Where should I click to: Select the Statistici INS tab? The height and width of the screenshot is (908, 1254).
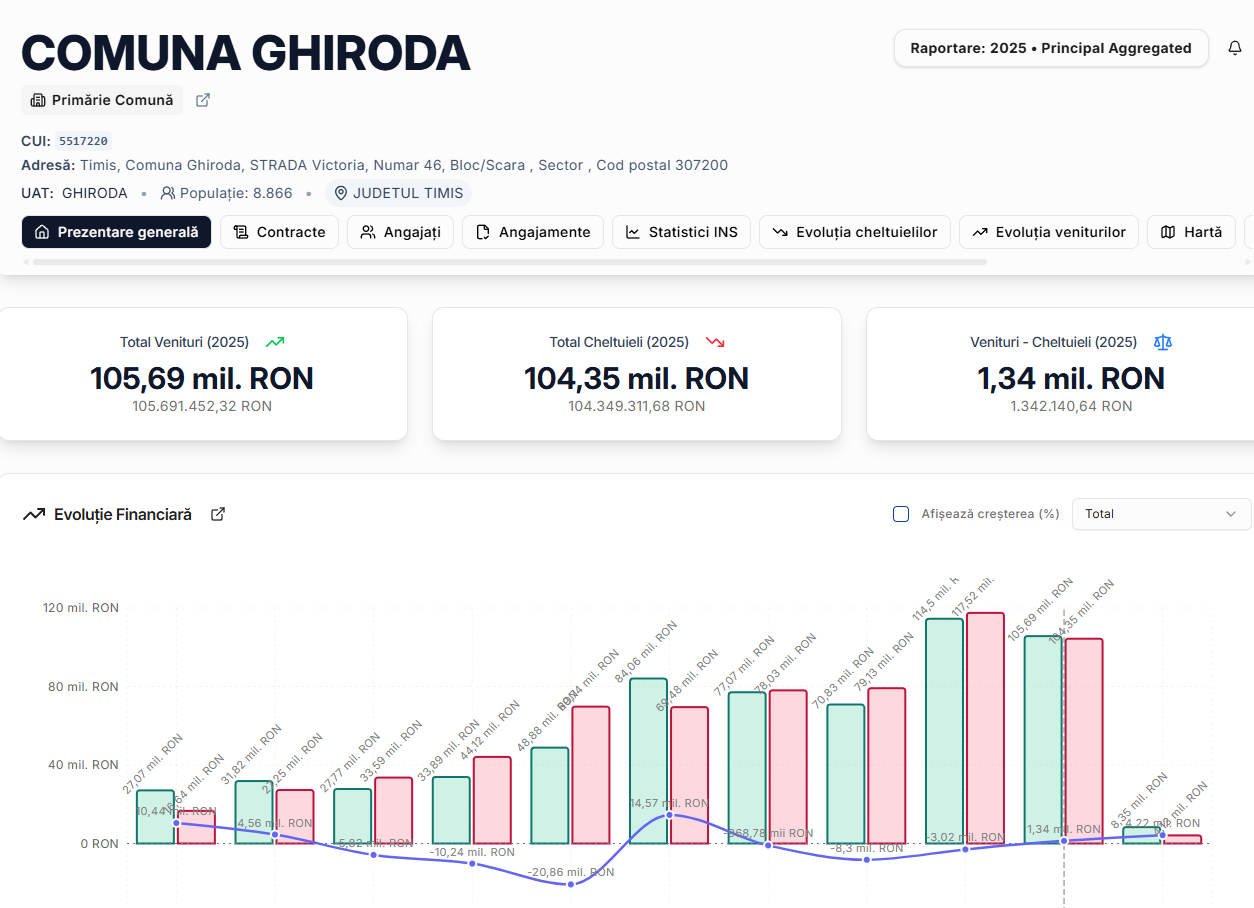681,232
